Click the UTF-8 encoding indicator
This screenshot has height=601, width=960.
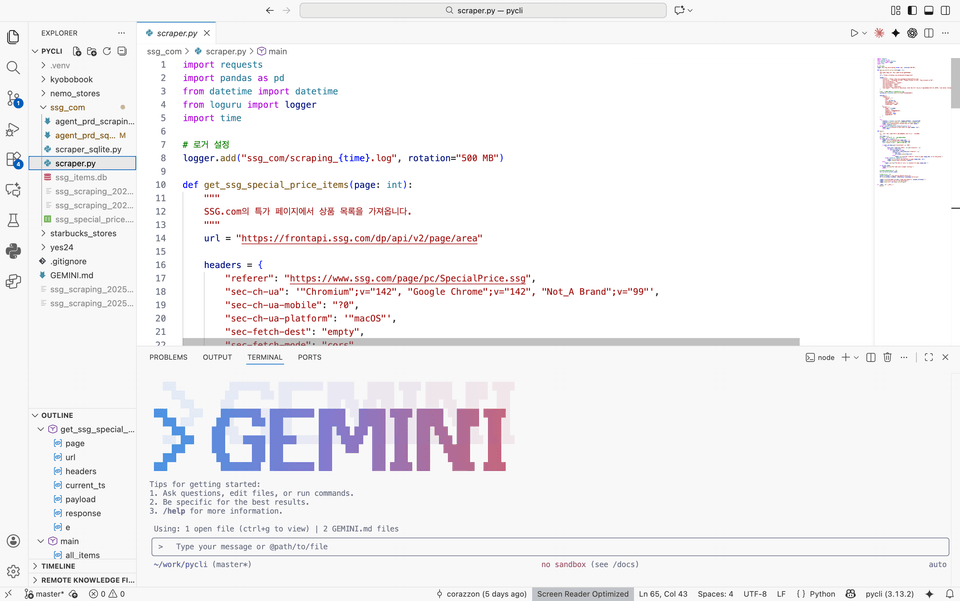755,594
